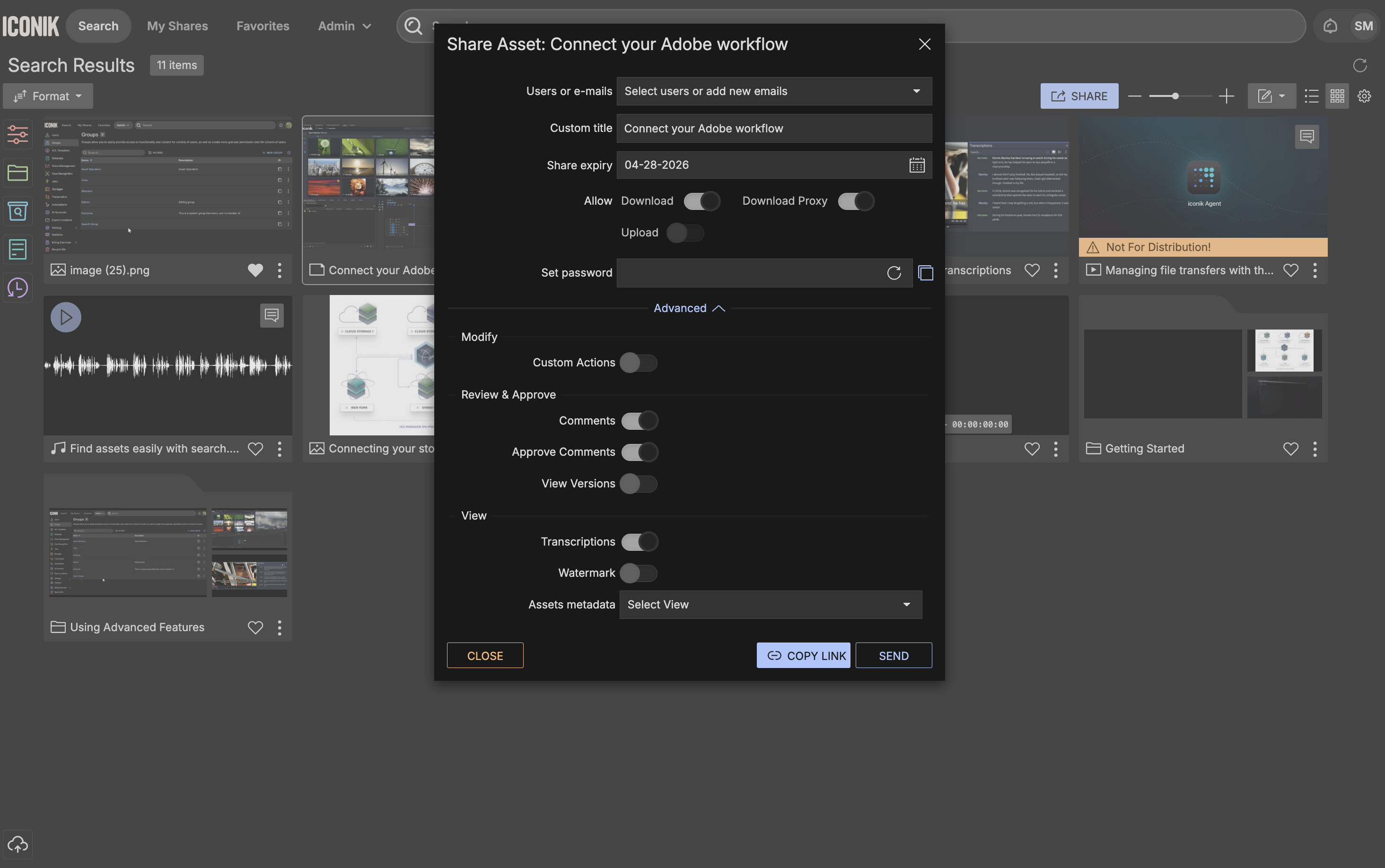This screenshot has width=1385, height=868.
Task: Copy password using the clipboard icon
Action: [925, 273]
